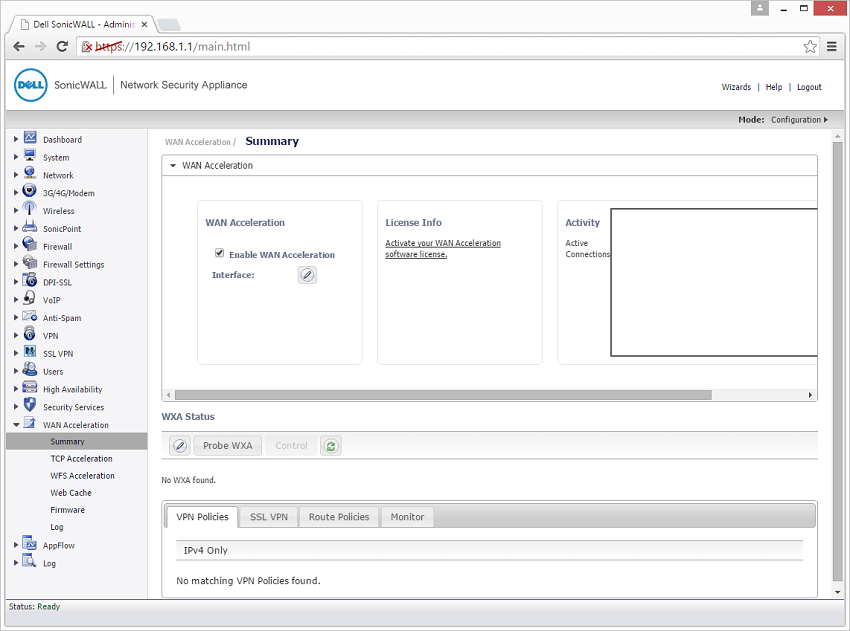Click the VoIP headset icon
The width and height of the screenshot is (850, 631).
[30, 299]
